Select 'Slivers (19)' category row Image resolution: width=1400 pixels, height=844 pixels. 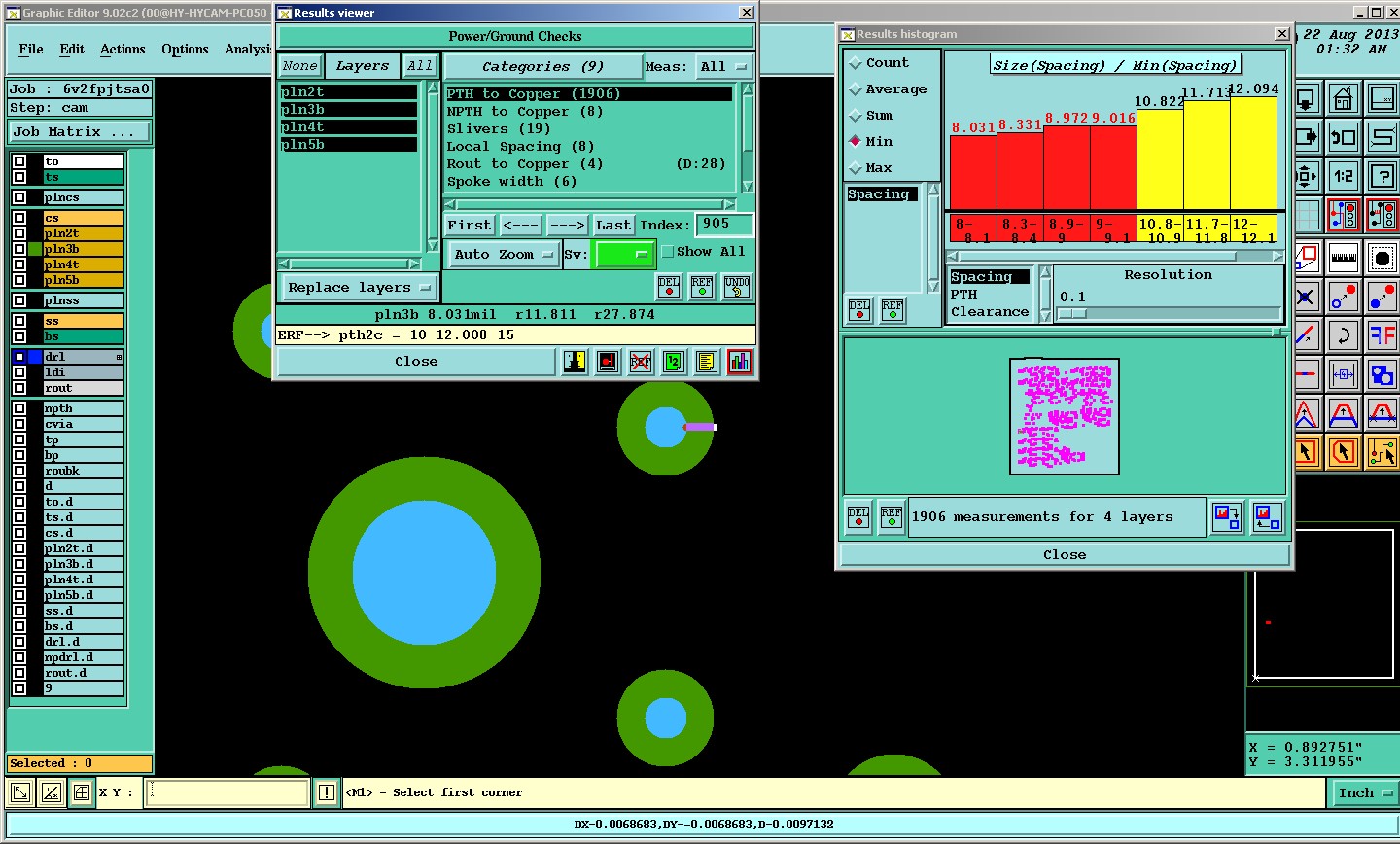click(x=588, y=129)
